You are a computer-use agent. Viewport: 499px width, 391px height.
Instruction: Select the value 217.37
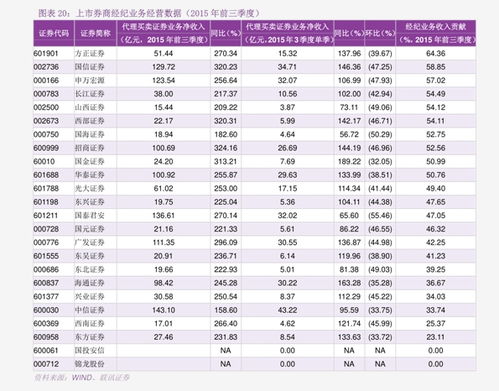226,94
